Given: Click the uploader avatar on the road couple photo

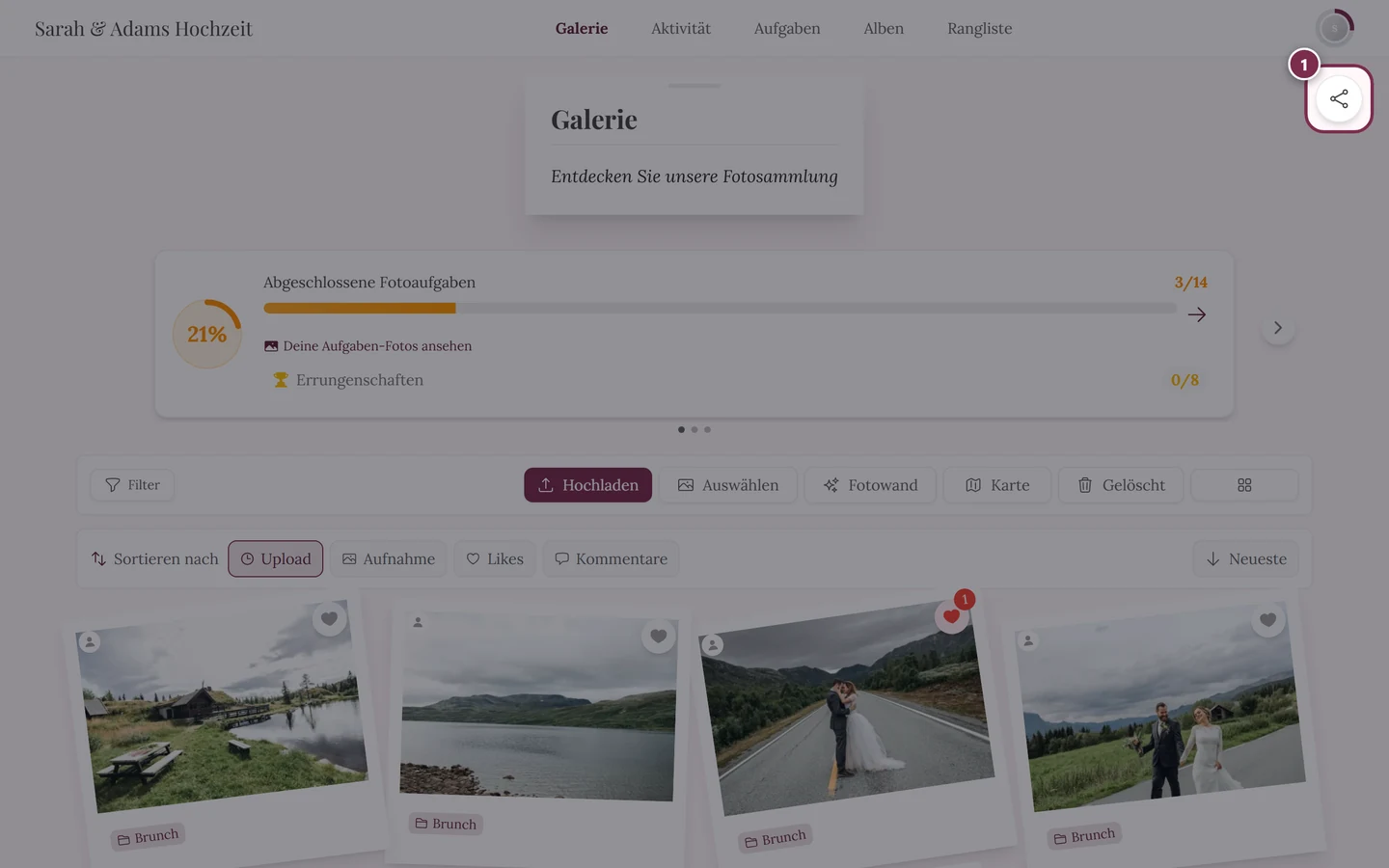Looking at the screenshot, I should (712, 644).
